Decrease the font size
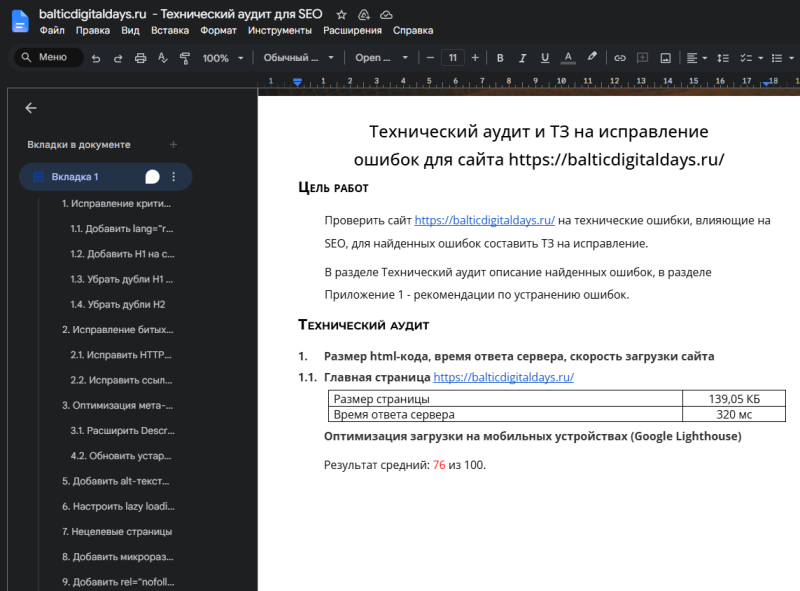 [430, 58]
